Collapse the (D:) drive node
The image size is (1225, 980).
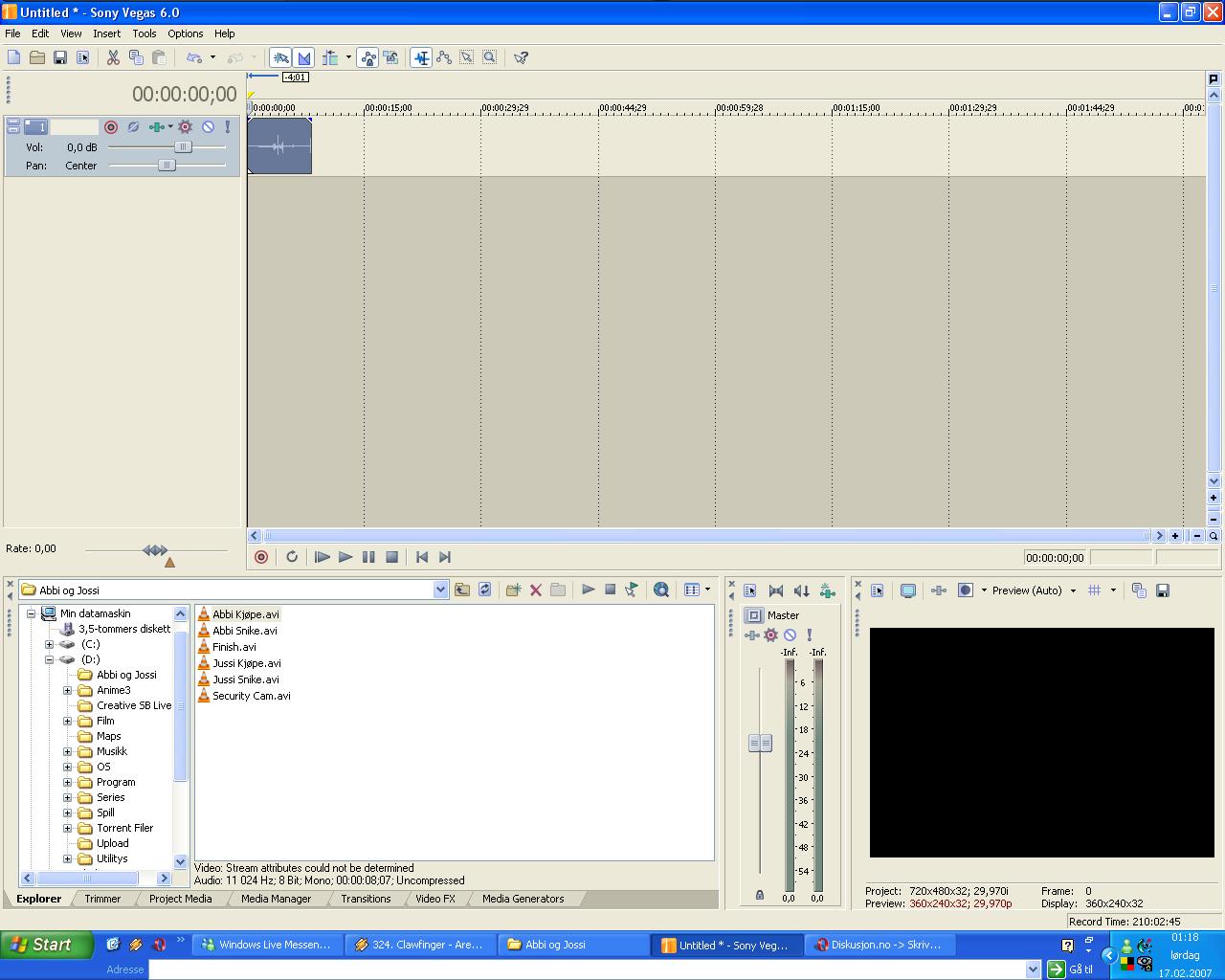tap(49, 659)
